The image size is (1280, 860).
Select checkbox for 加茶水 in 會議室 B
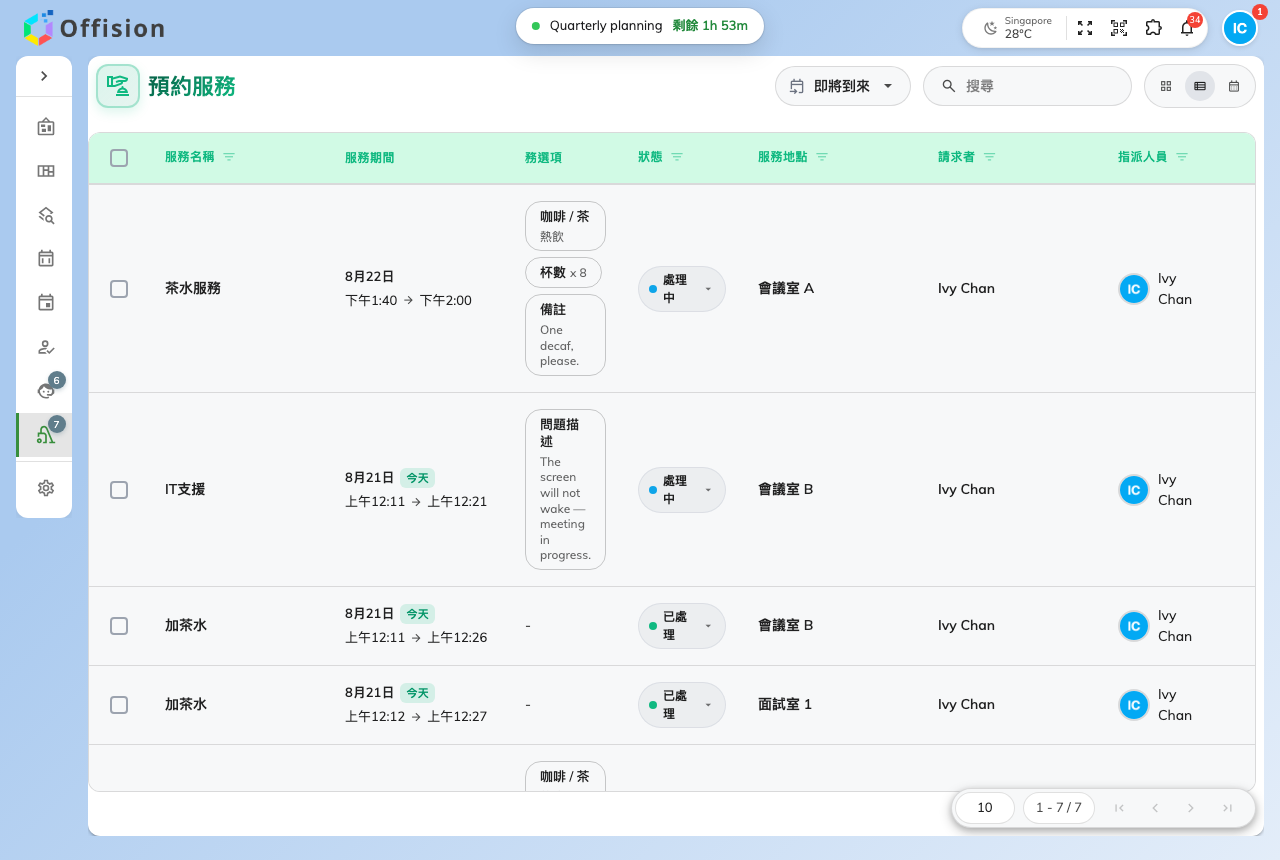pyautogui.click(x=119, y=626)
